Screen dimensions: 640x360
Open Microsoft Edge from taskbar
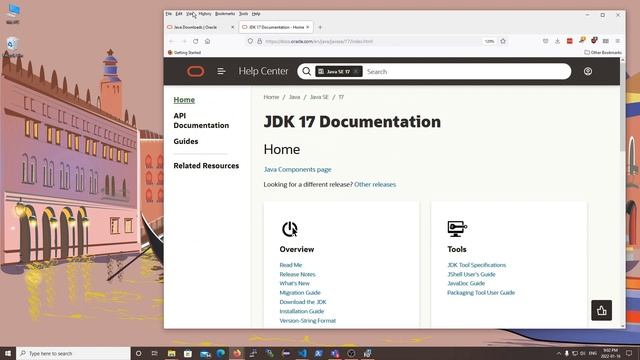point(220,353)
